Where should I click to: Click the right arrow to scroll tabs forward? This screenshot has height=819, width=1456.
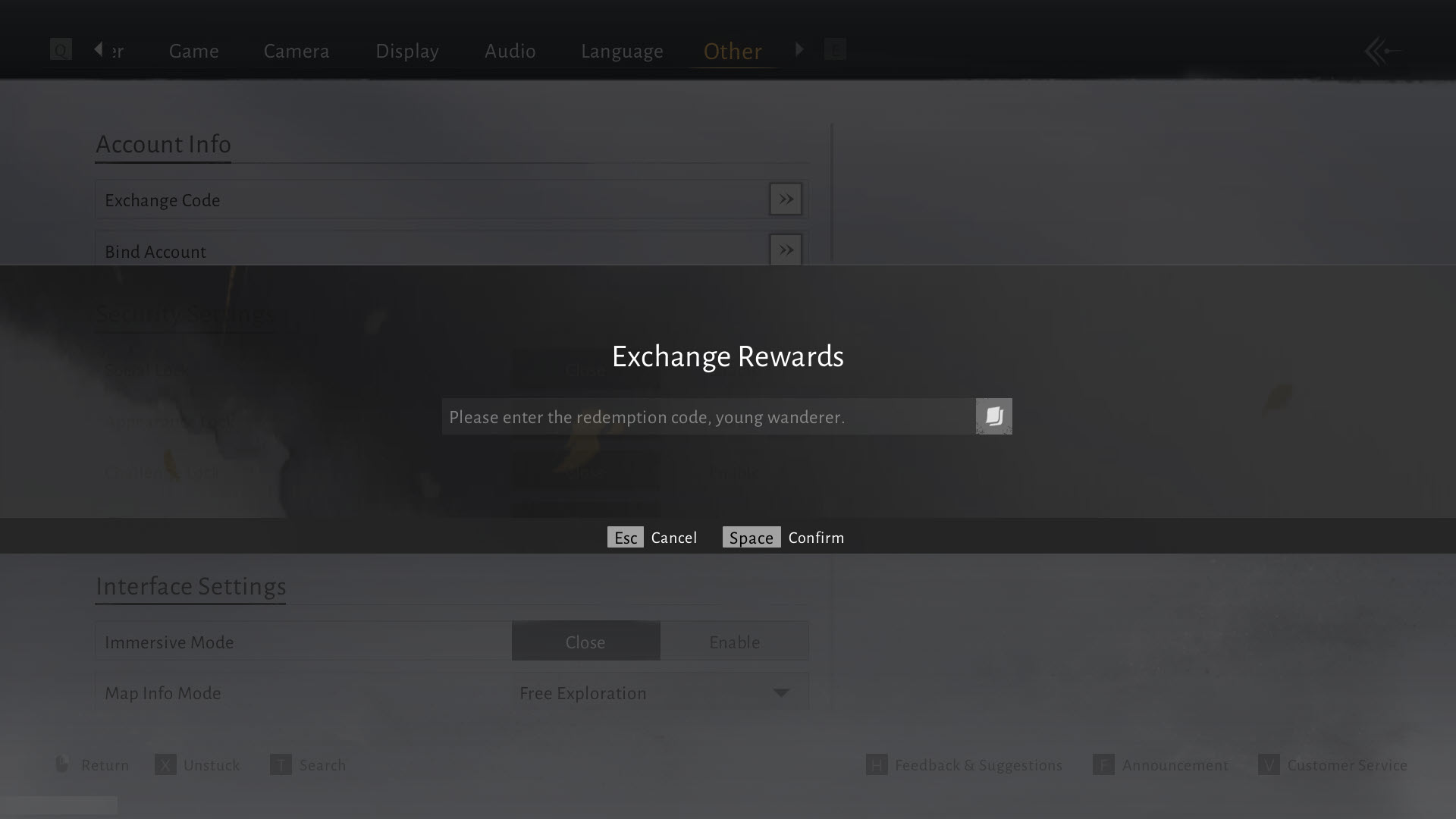[799, 49]
